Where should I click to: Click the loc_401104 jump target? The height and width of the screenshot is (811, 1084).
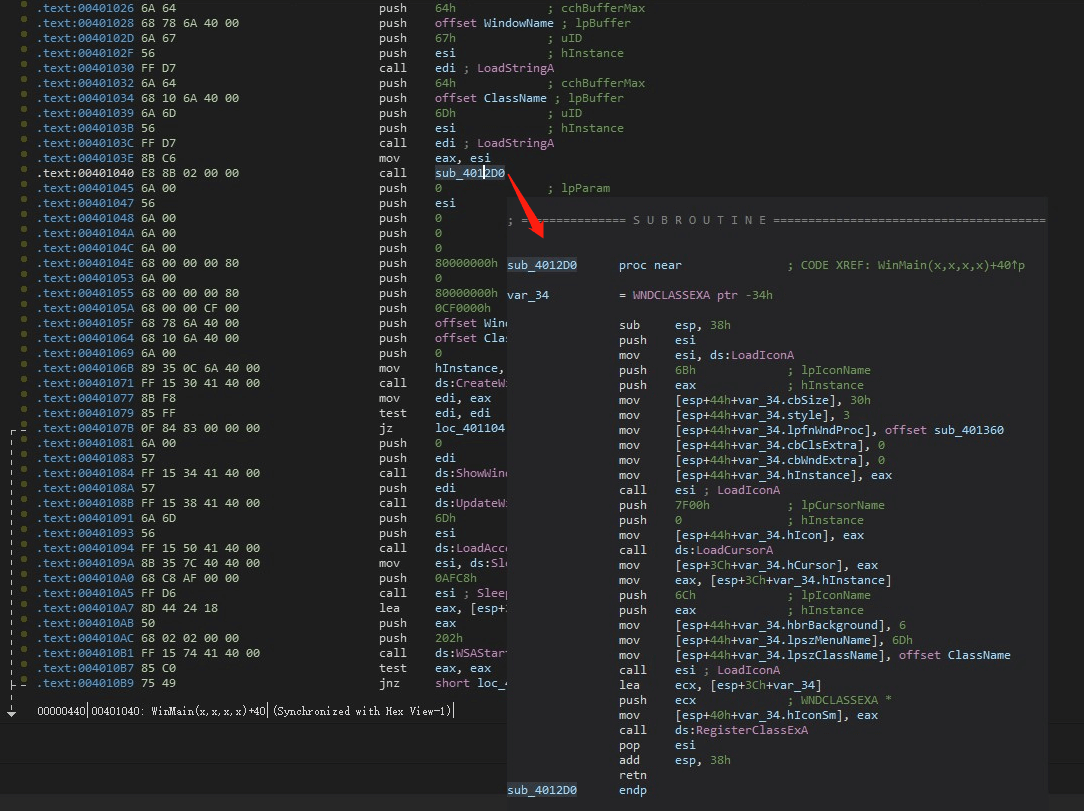click(x=470, y=428)
